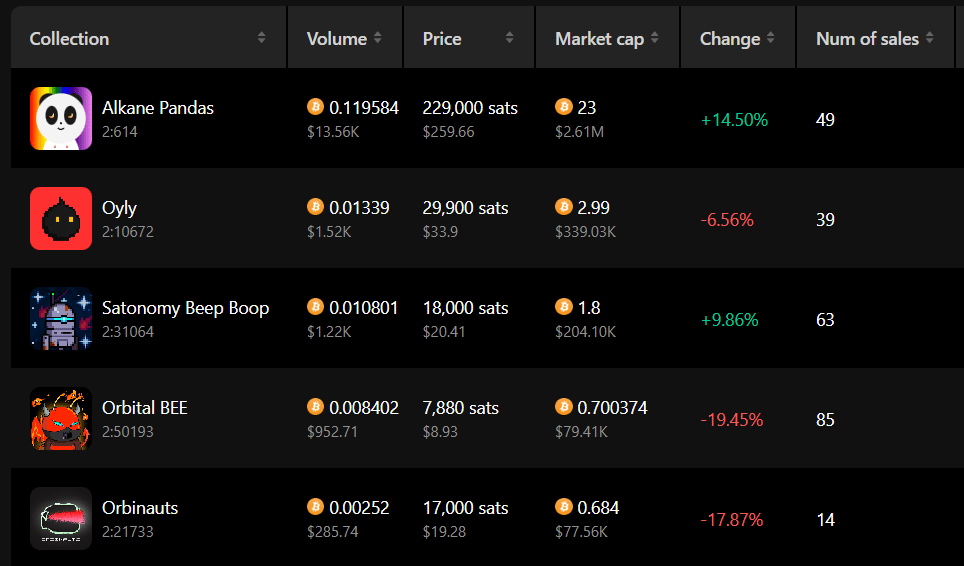This screenshot has height=566, width=964.
Task: Open the Orbital BEE collection icon
Action: [x=61, y=419]
